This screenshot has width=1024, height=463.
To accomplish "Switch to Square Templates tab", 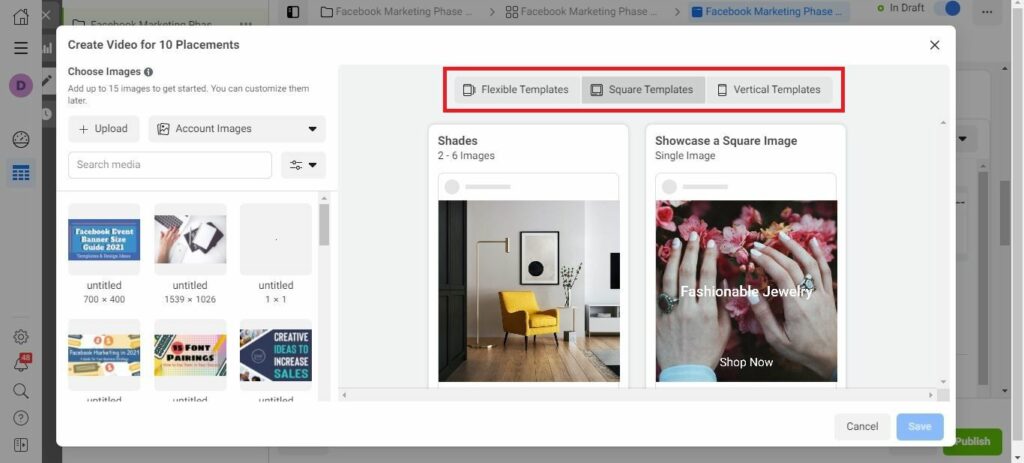I will (643, 90).
